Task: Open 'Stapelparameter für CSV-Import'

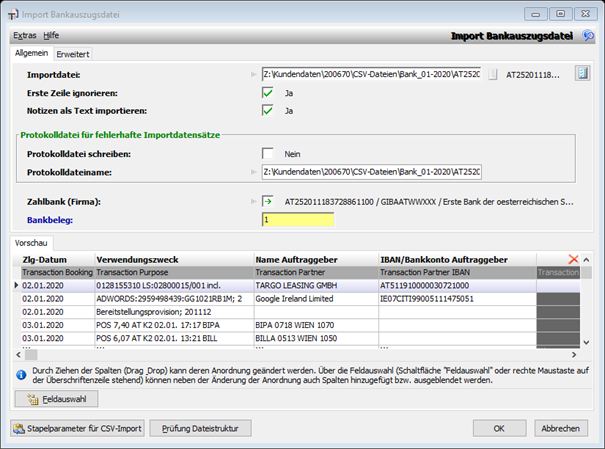Action: [x=76, y=429]
